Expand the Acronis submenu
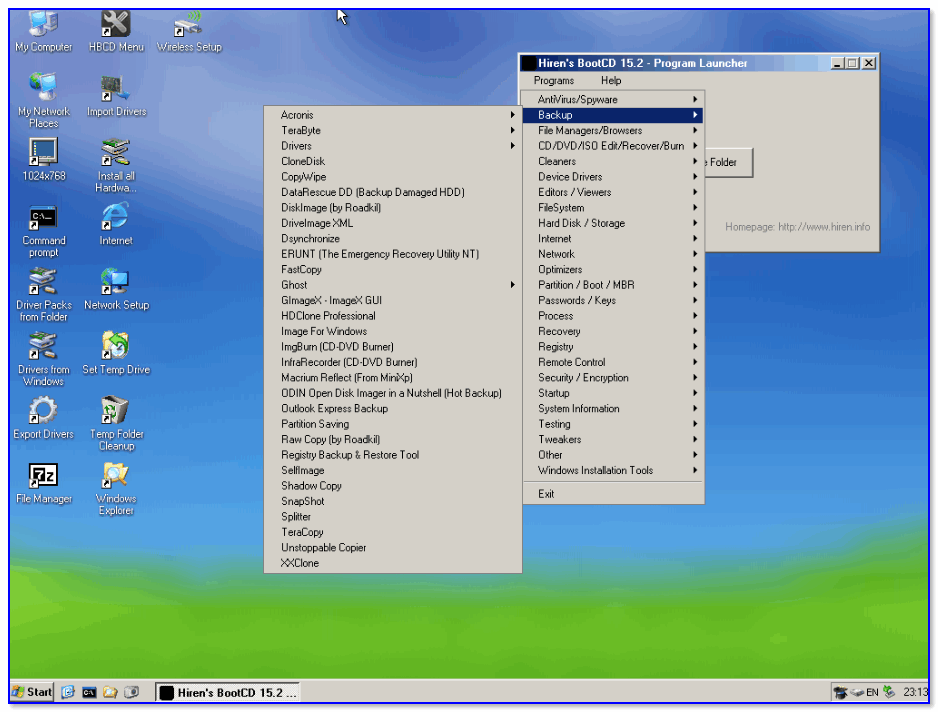 (392, 115)
